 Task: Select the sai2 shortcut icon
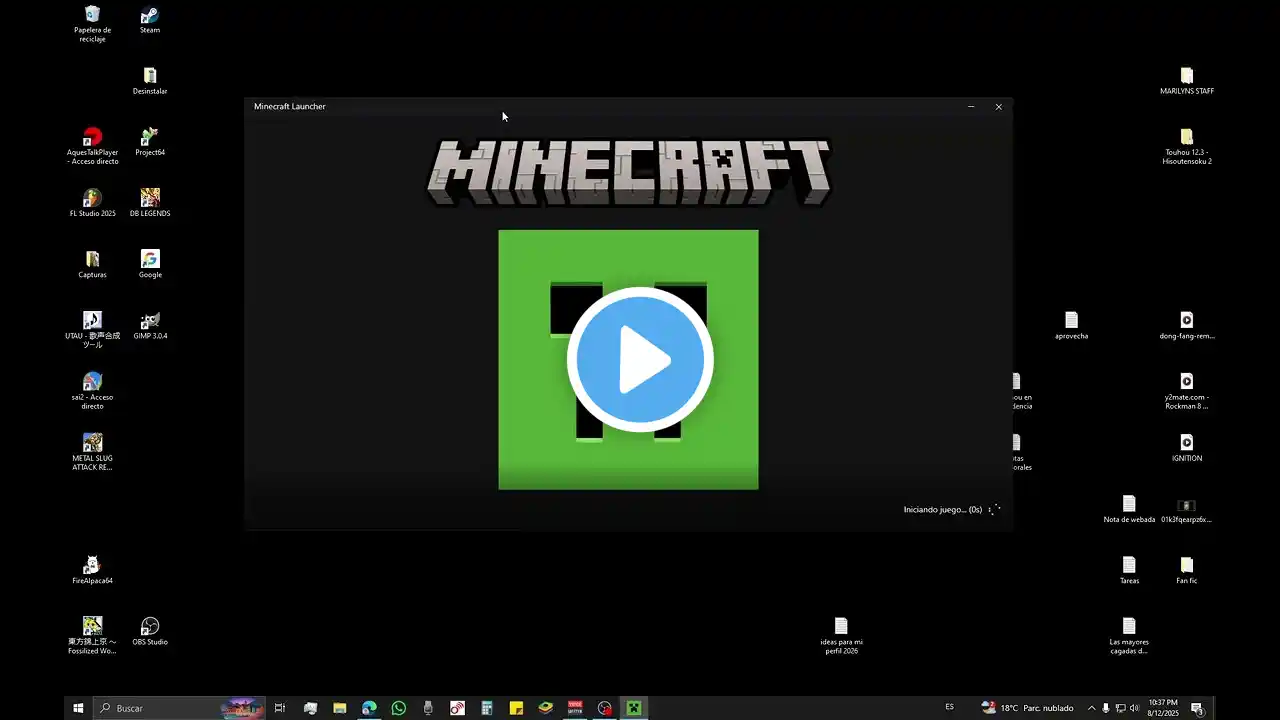point(92,389)
